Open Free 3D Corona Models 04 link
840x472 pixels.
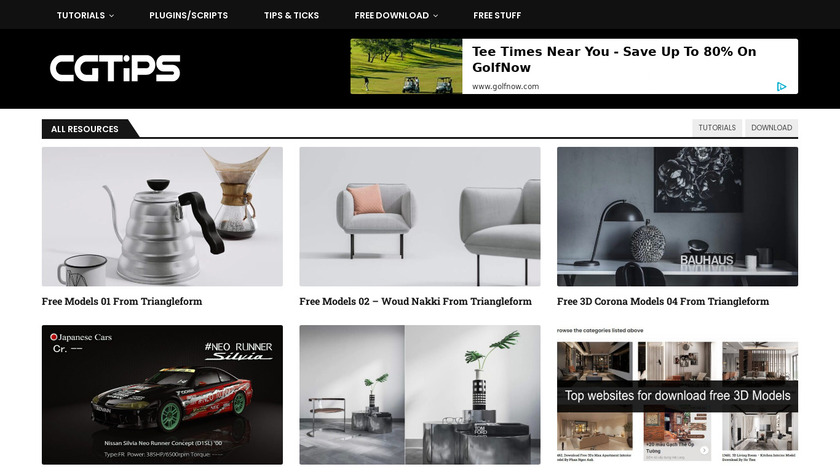click(x=663, y=301)
